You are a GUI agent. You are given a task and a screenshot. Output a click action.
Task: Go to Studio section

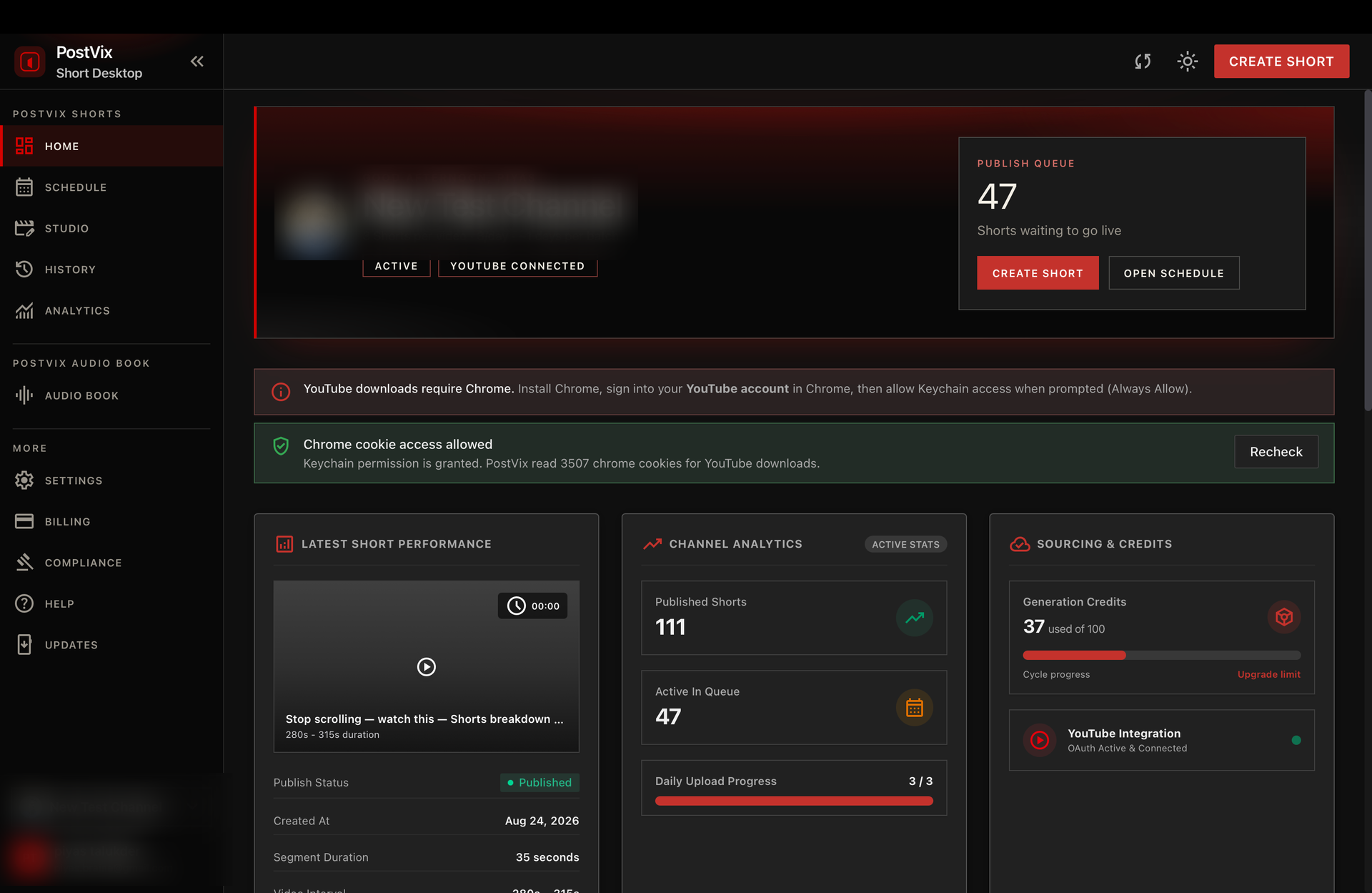(111, 228)
